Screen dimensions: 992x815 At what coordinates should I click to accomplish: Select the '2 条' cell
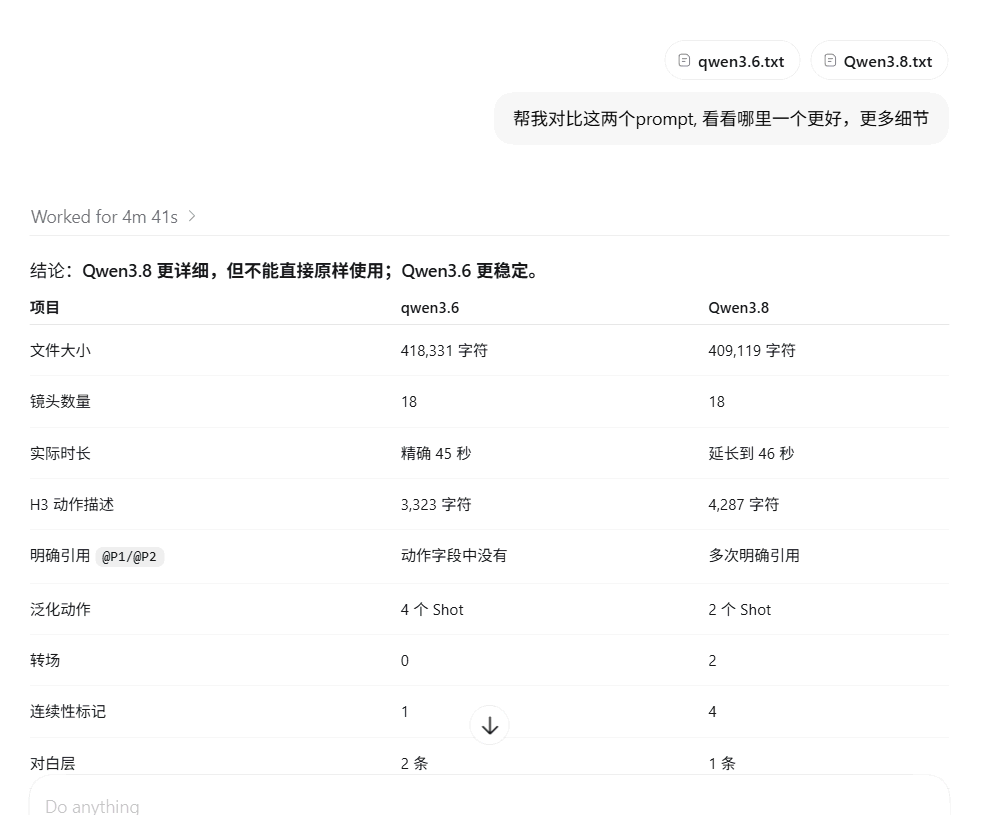(x=414, y=764)
